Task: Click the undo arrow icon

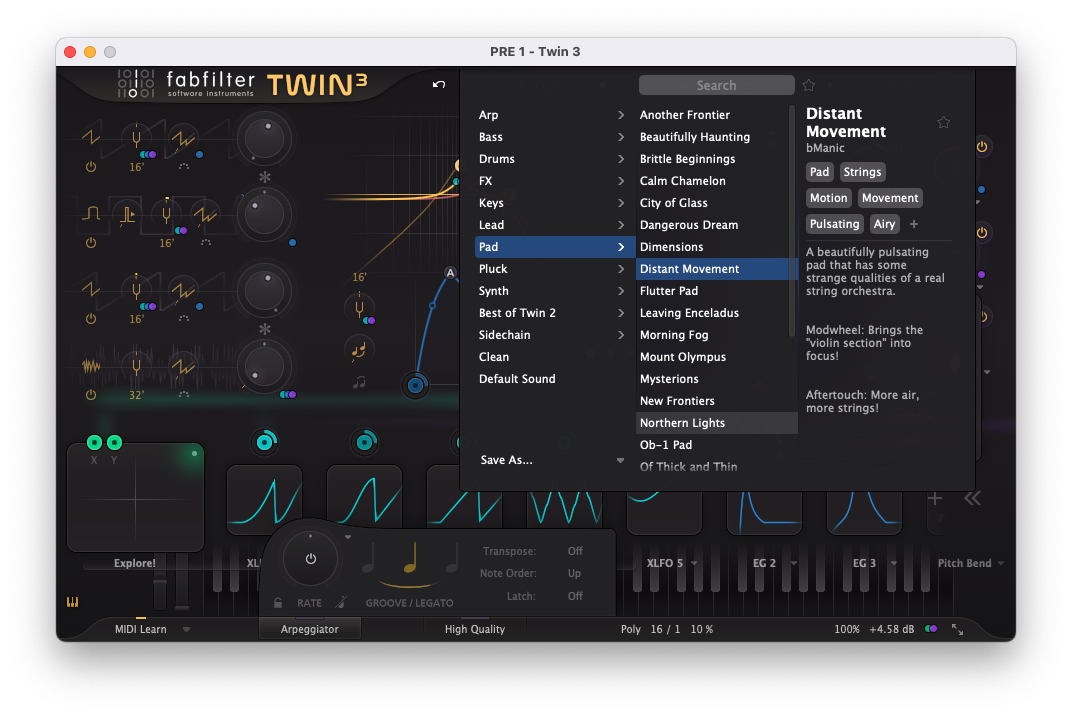Action: [439, 85]
